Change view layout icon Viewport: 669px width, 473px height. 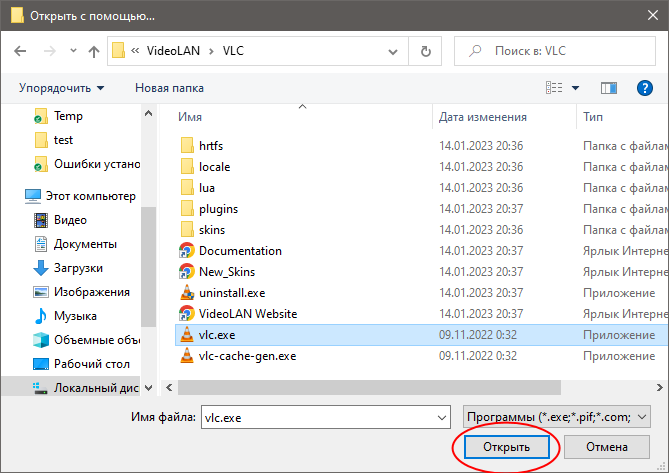tap(554, 88)
